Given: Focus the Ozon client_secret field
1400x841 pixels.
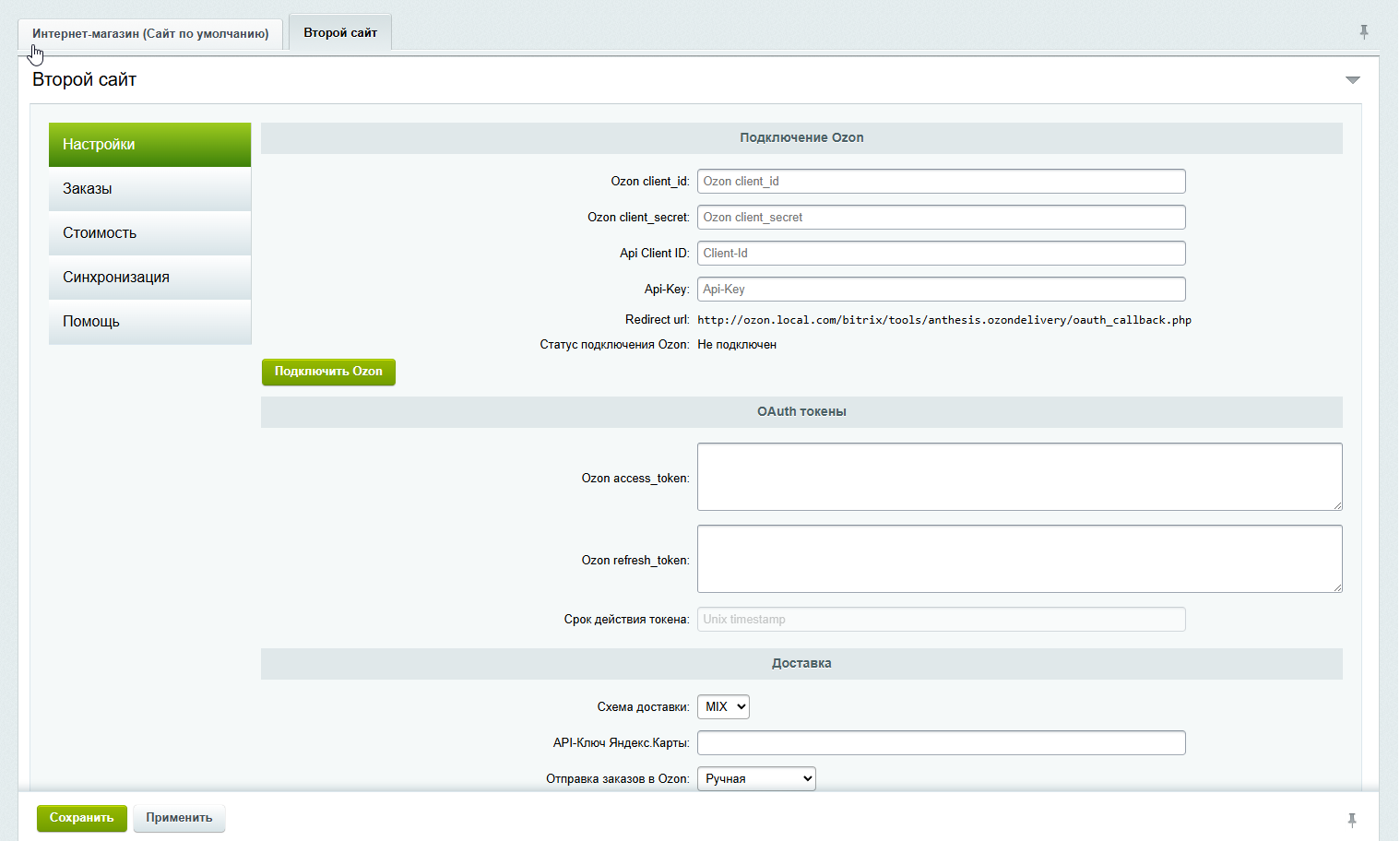Looking at the screenshot, I should (941, 218).
